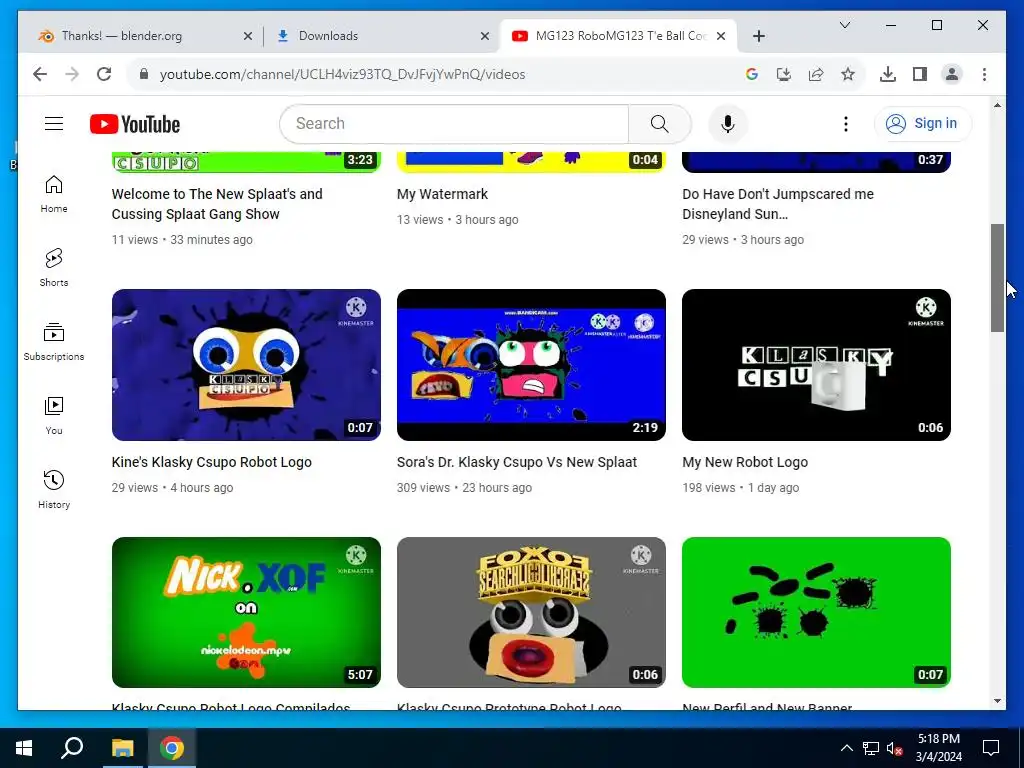Reload the current page

104,74
